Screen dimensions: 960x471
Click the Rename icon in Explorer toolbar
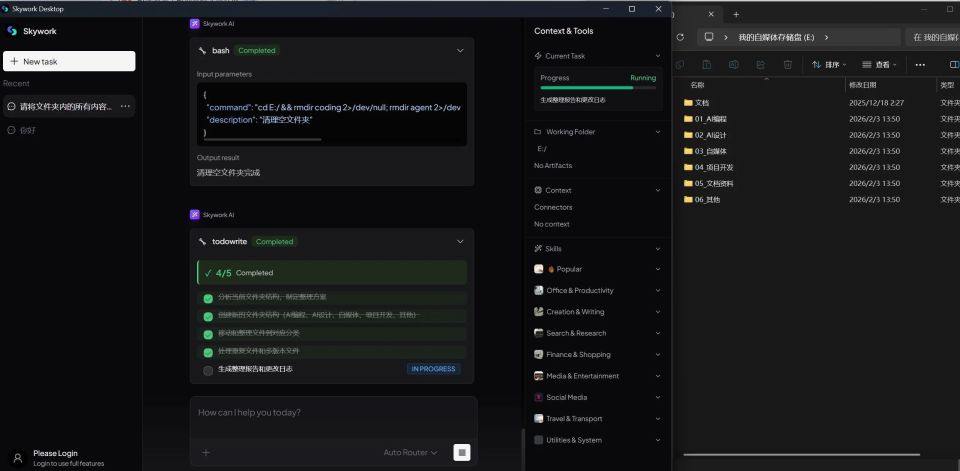click(x=733, y=64)
